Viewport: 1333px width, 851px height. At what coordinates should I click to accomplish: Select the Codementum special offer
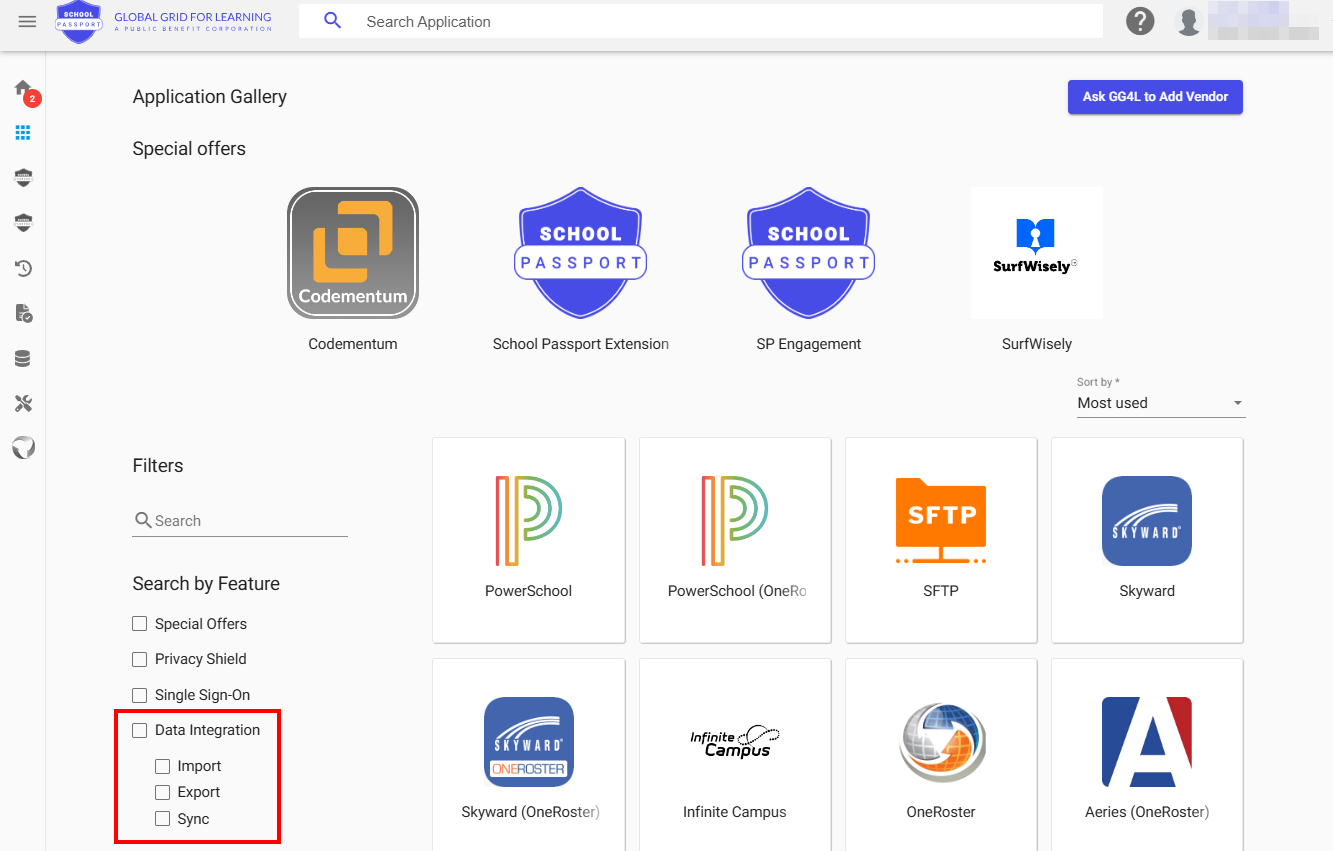(x=352, y=252)
